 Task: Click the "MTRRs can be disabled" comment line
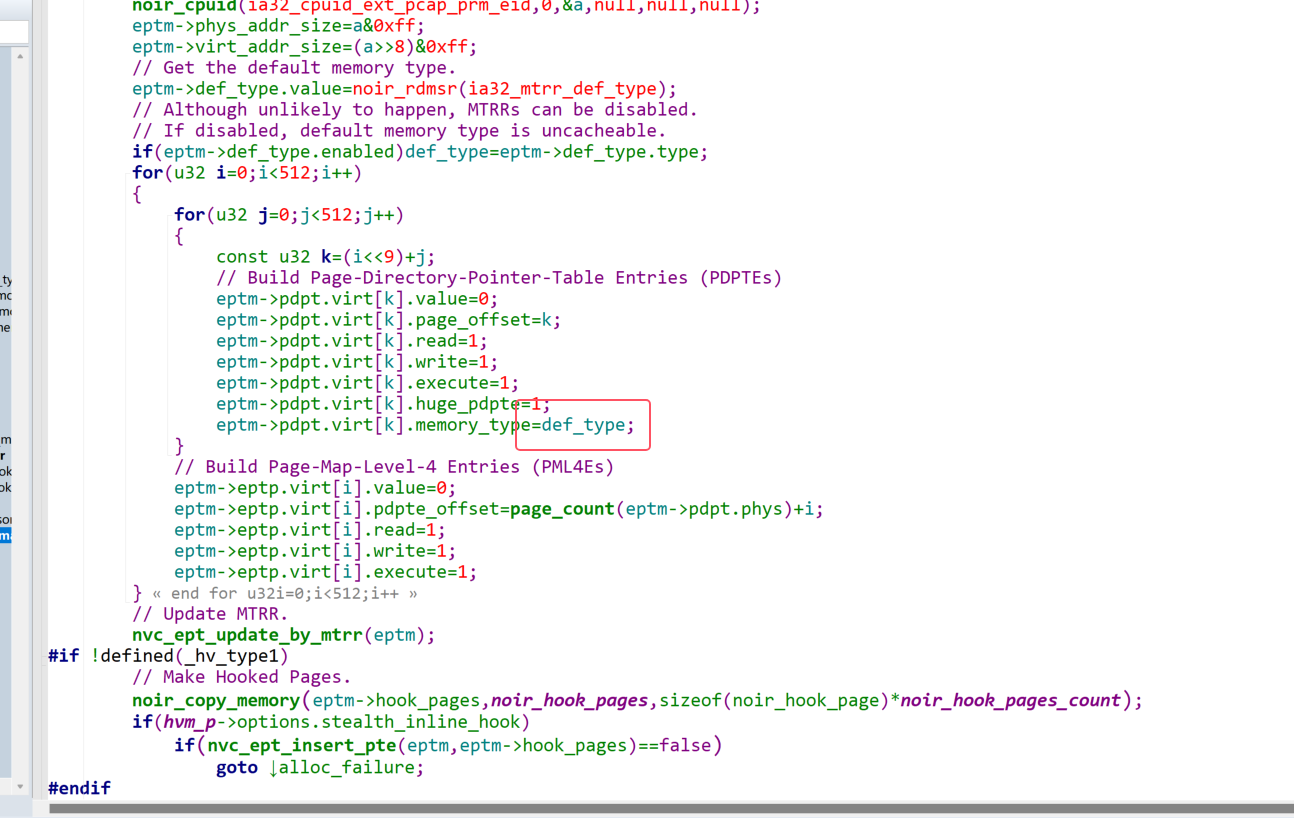click(415, 110)
